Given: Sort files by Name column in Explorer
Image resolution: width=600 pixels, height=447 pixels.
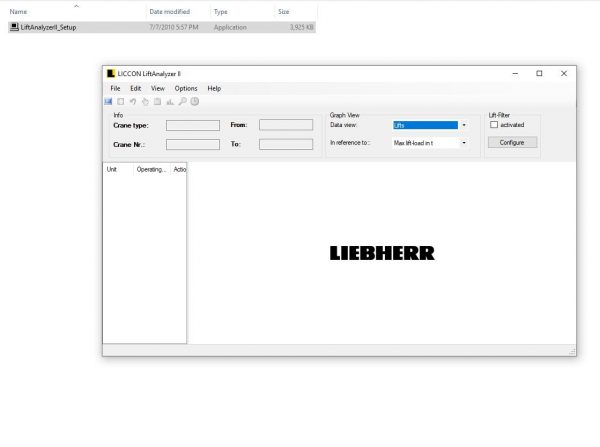Looking at the screenshot, I should [x=18, y=12].
